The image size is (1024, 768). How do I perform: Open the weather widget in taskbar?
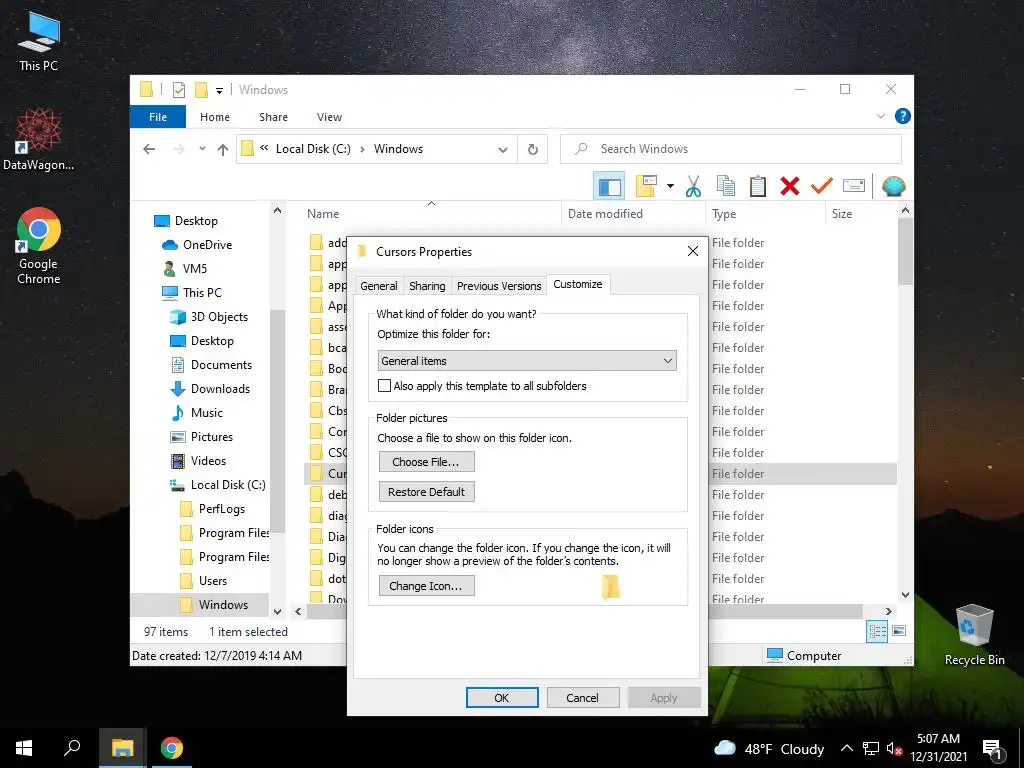point(769,748)
